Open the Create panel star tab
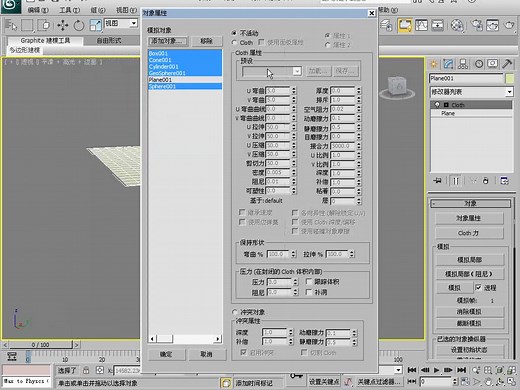520x390 pixels. pyautogui.click(x=434, y=64)
